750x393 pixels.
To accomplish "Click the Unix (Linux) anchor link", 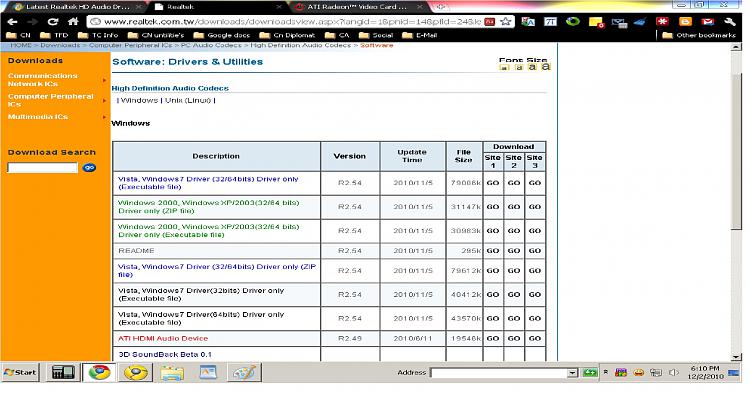I will point(188,100).
